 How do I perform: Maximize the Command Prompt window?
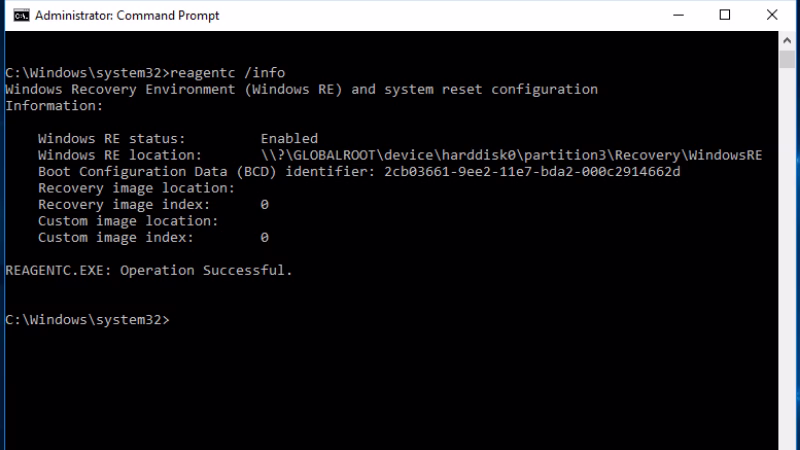pyautogui.click(x=725, y=15)
